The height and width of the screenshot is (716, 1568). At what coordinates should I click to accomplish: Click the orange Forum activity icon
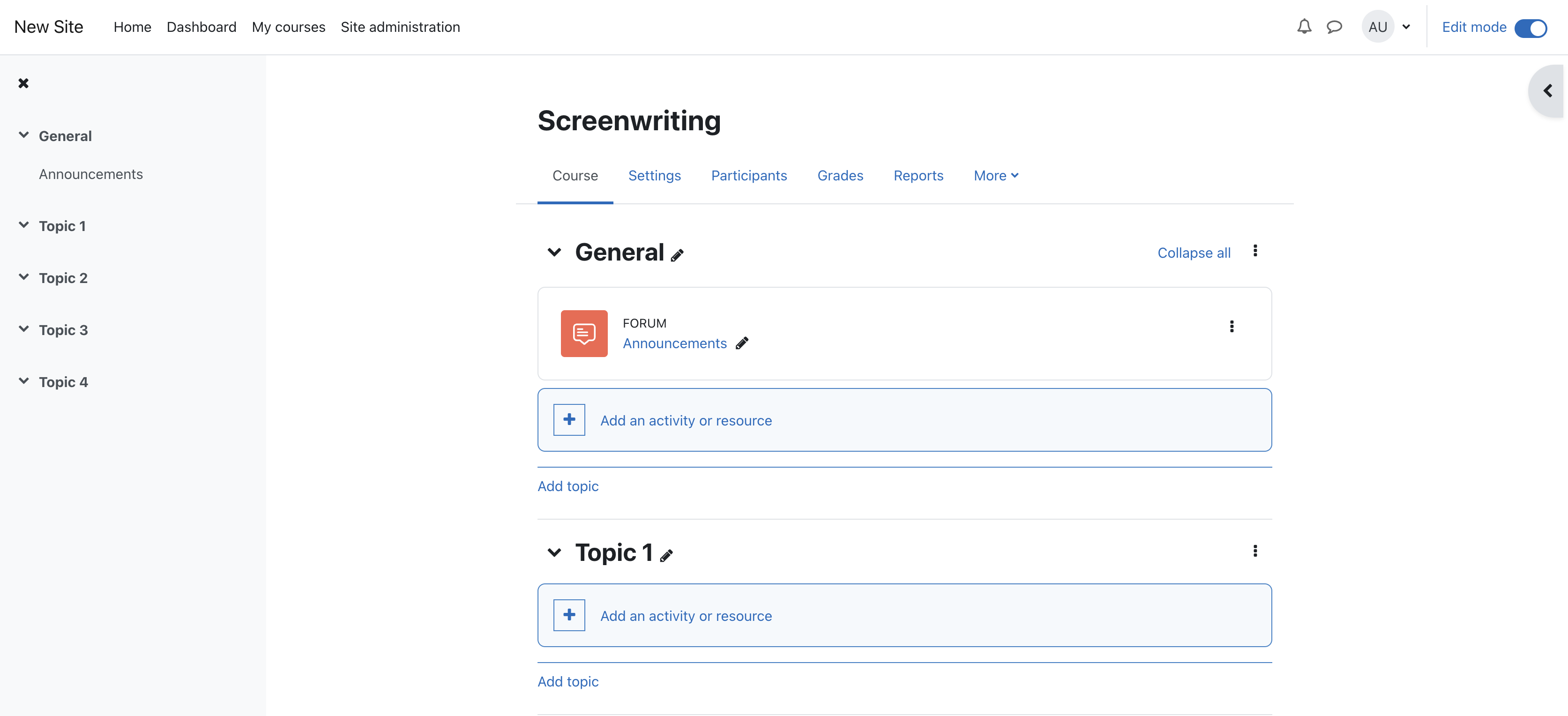coord(584,334)
